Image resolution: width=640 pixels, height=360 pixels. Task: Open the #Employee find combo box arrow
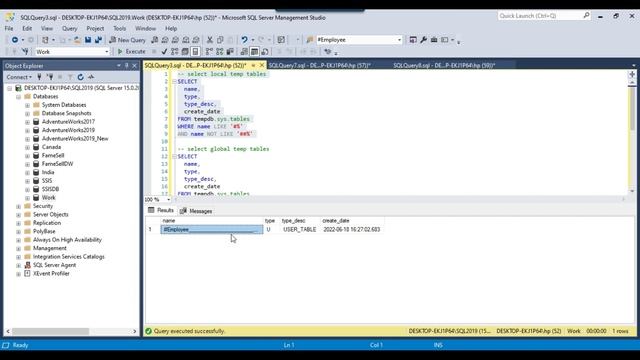click(399, 40)
